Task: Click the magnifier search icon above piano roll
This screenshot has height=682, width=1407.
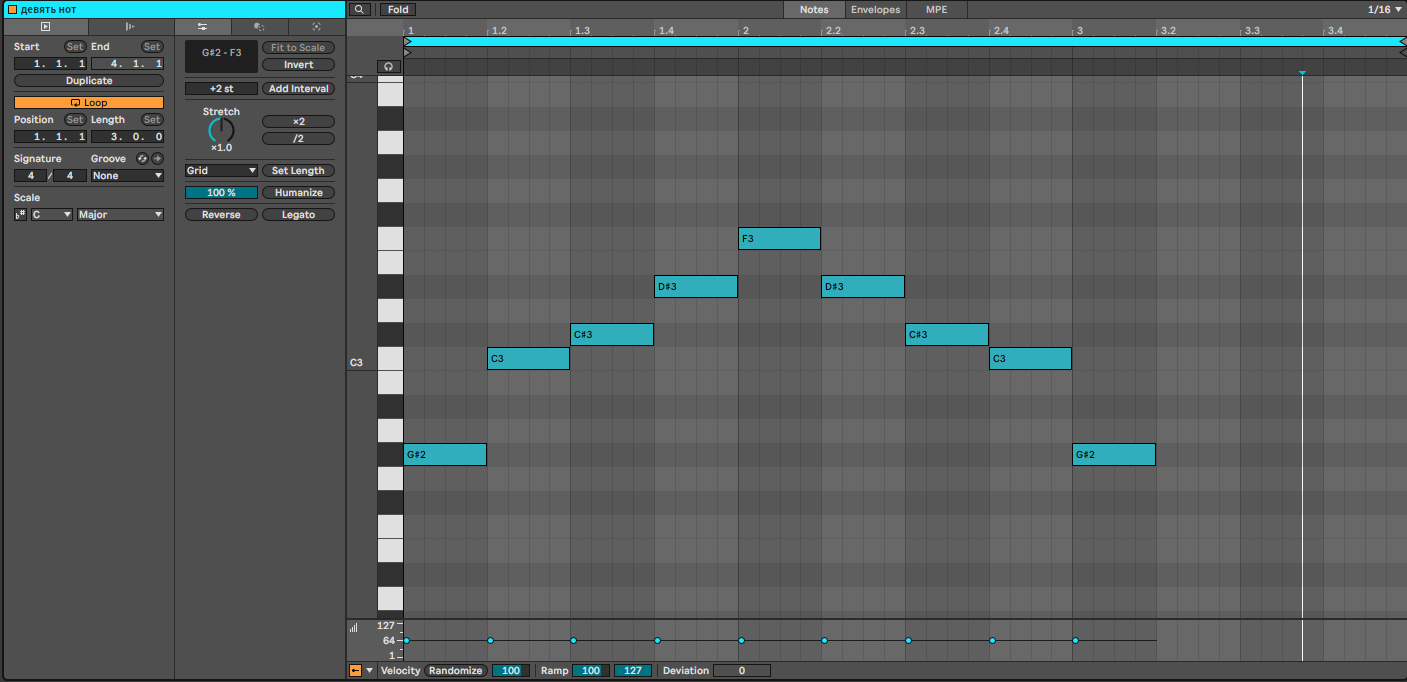Action: pos(361,10)
